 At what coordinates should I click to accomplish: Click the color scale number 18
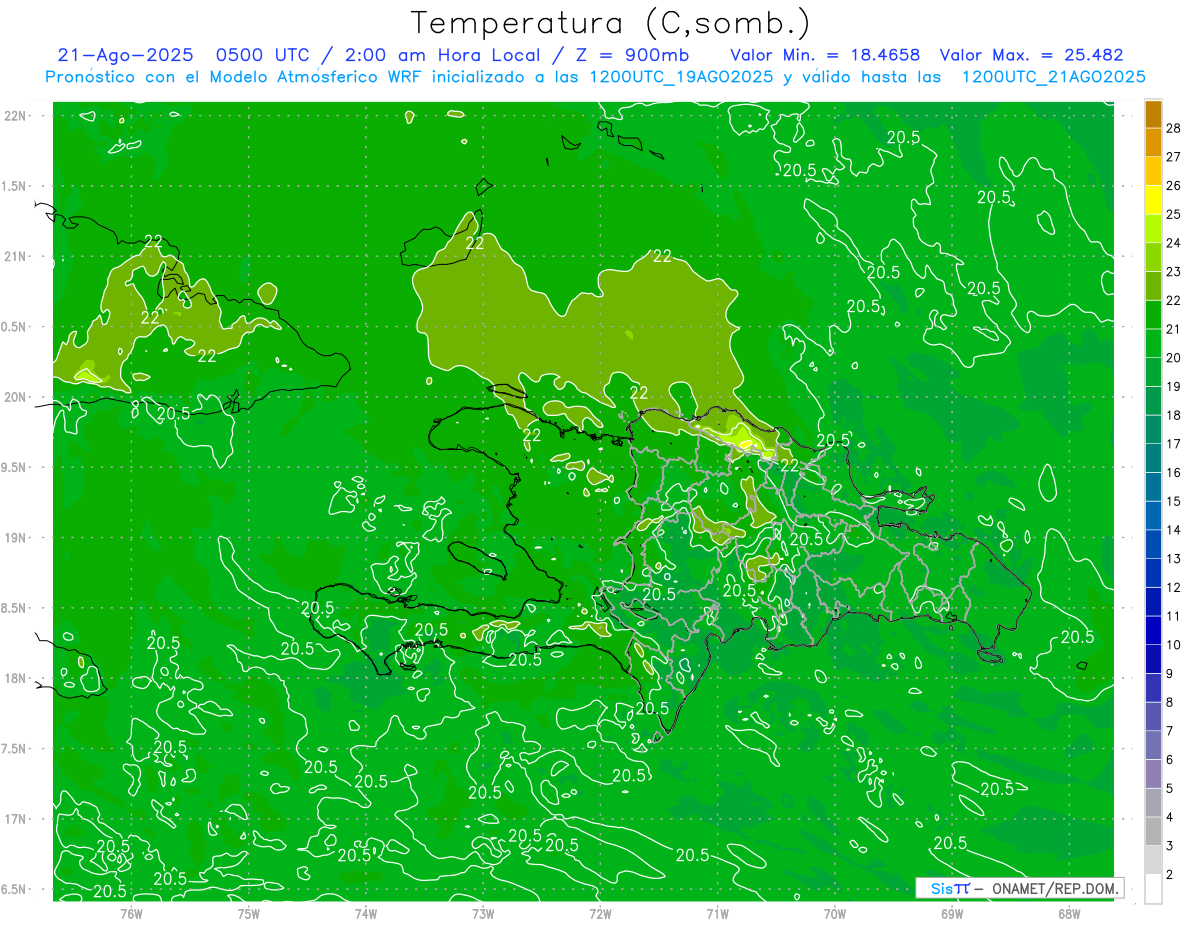(1174, 415)
